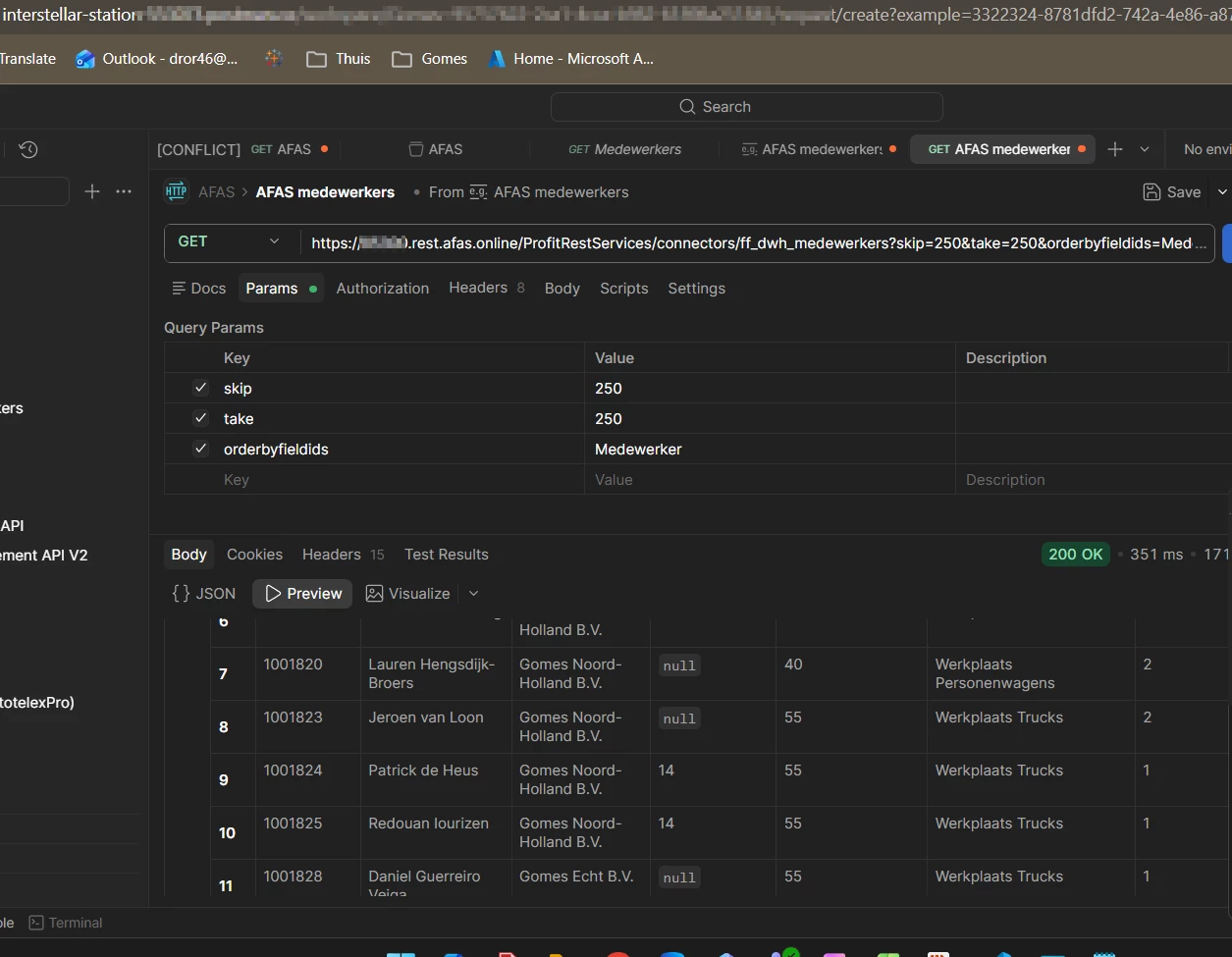This screenshot has height=957, width=1232.
Task: Uncheck the skip query parameter
Action: point(201,389)
